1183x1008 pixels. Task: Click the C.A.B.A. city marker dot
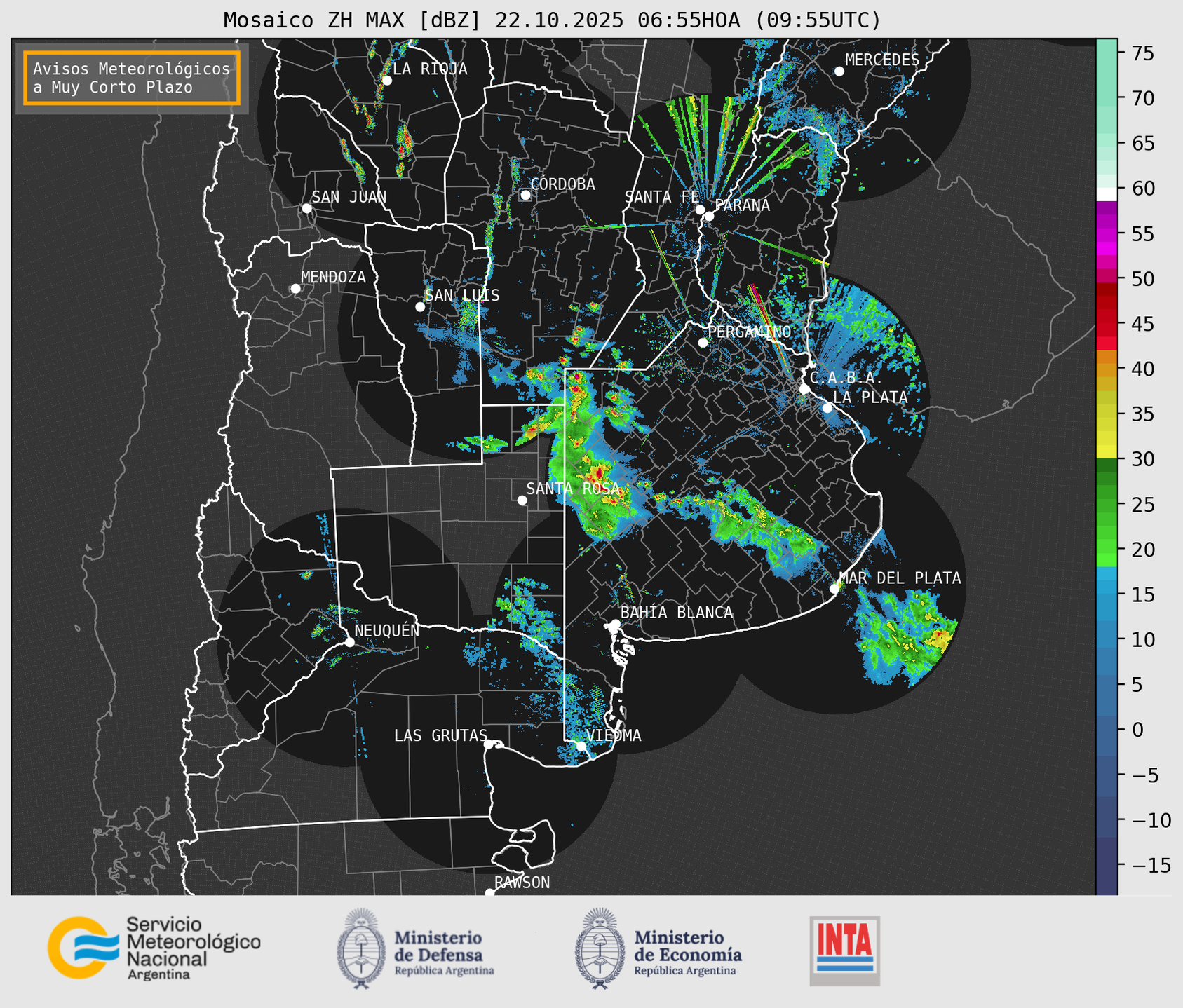pos(804,389)
